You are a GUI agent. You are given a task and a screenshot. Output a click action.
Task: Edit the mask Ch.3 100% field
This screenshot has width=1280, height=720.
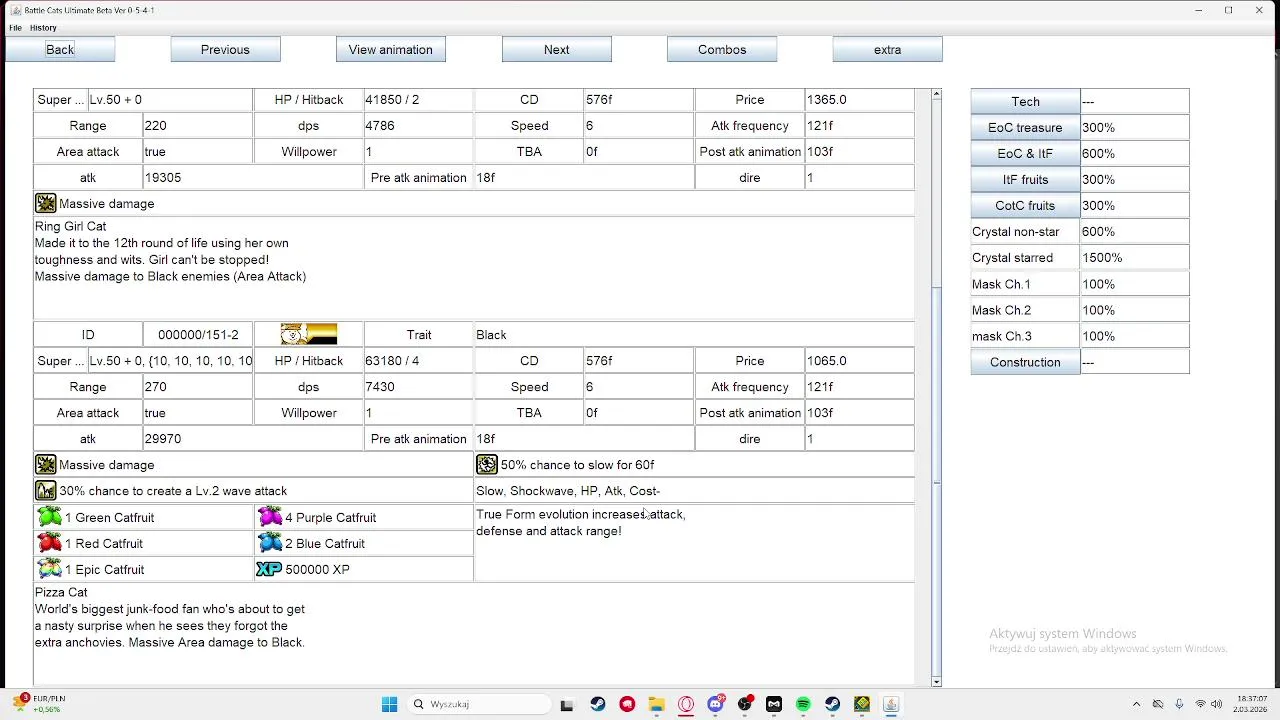click(x=1134, y=336)
